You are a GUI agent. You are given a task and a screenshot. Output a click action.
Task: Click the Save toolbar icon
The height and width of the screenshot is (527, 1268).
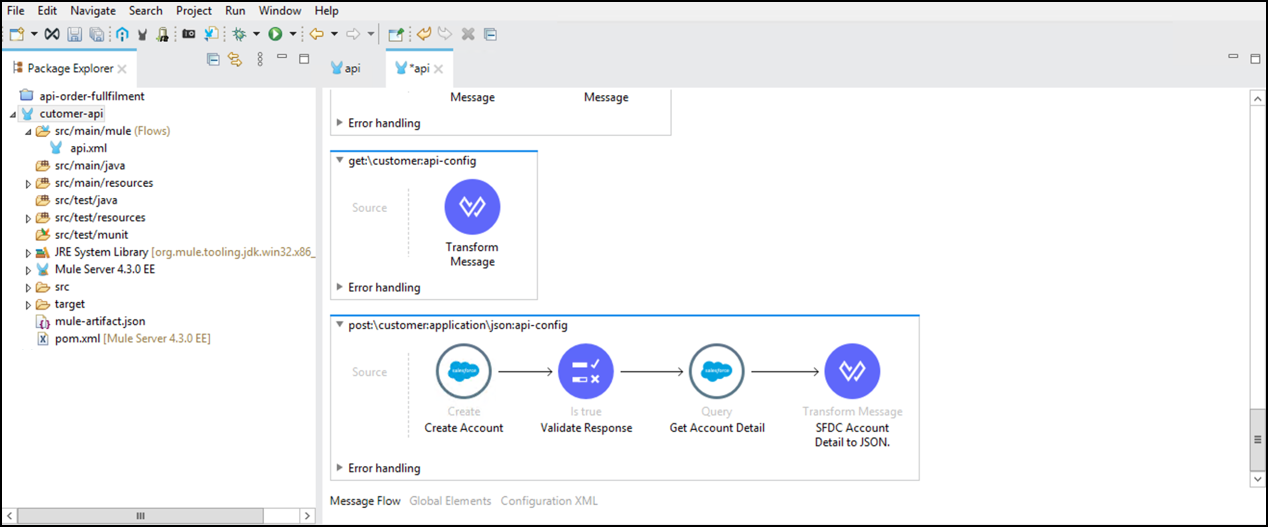pos(75,34)
